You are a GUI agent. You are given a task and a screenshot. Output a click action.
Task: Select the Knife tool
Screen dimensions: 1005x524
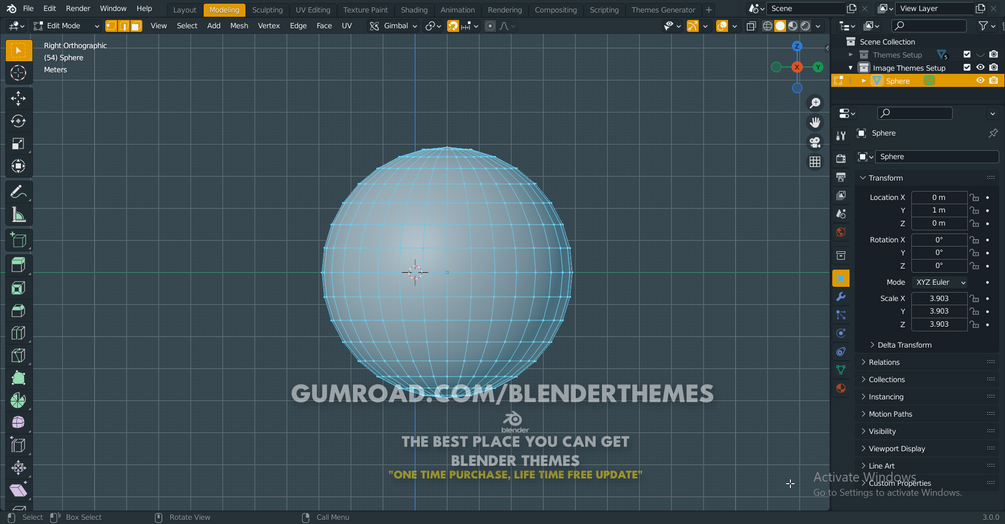pyautogui.click(x=19, y=356)
